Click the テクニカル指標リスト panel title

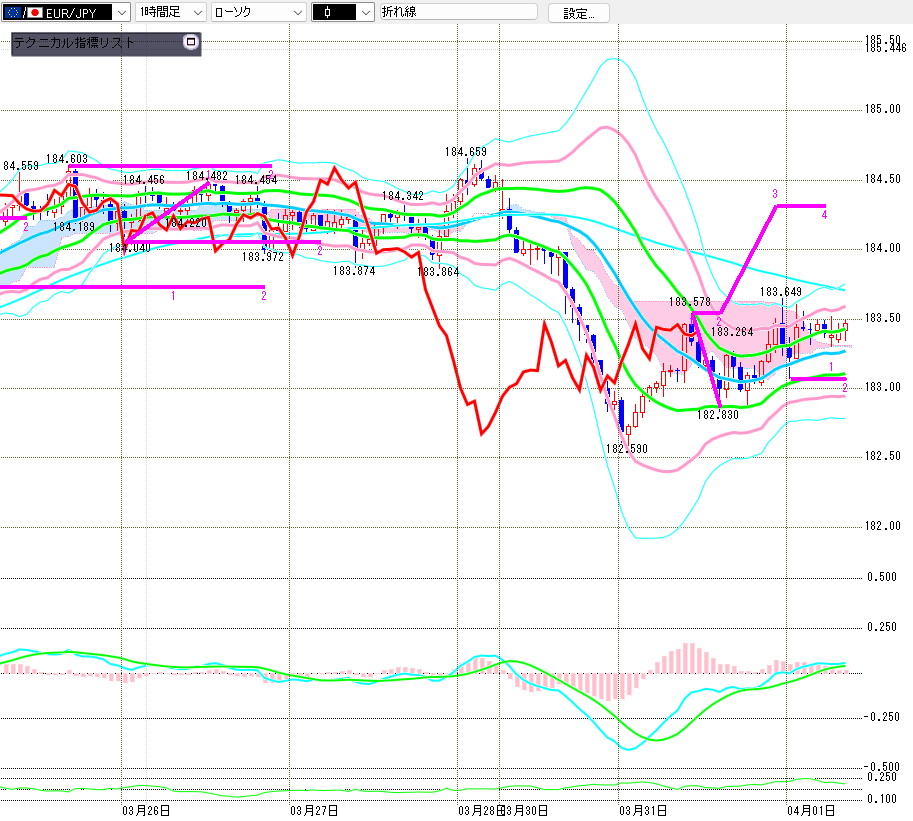click(x=74, y=43)
